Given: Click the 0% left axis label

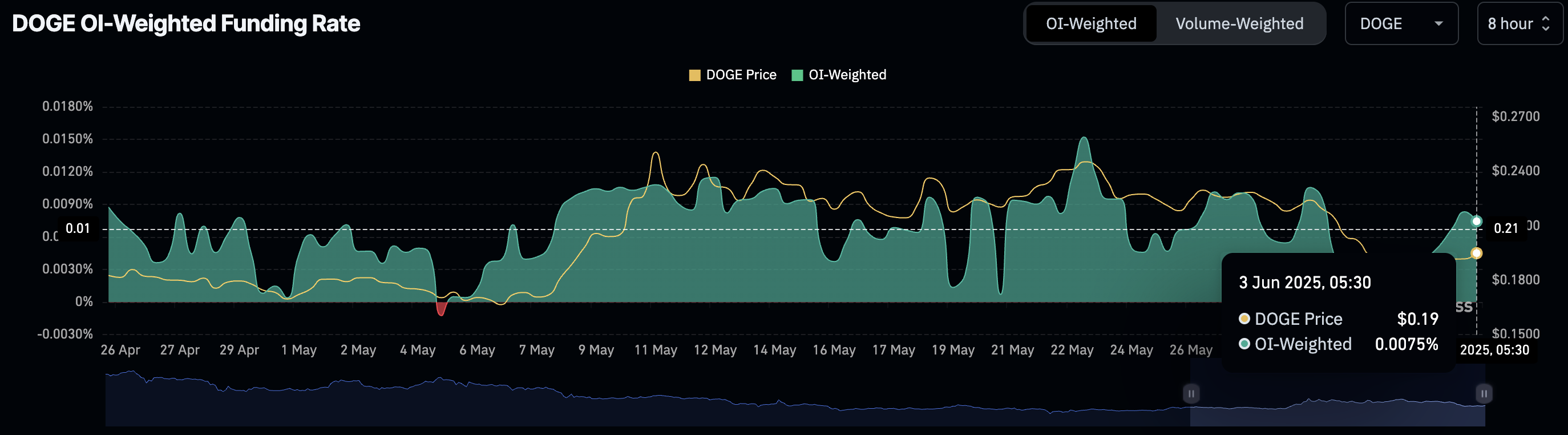Looking at the screenshot, I should pos(84,301).
